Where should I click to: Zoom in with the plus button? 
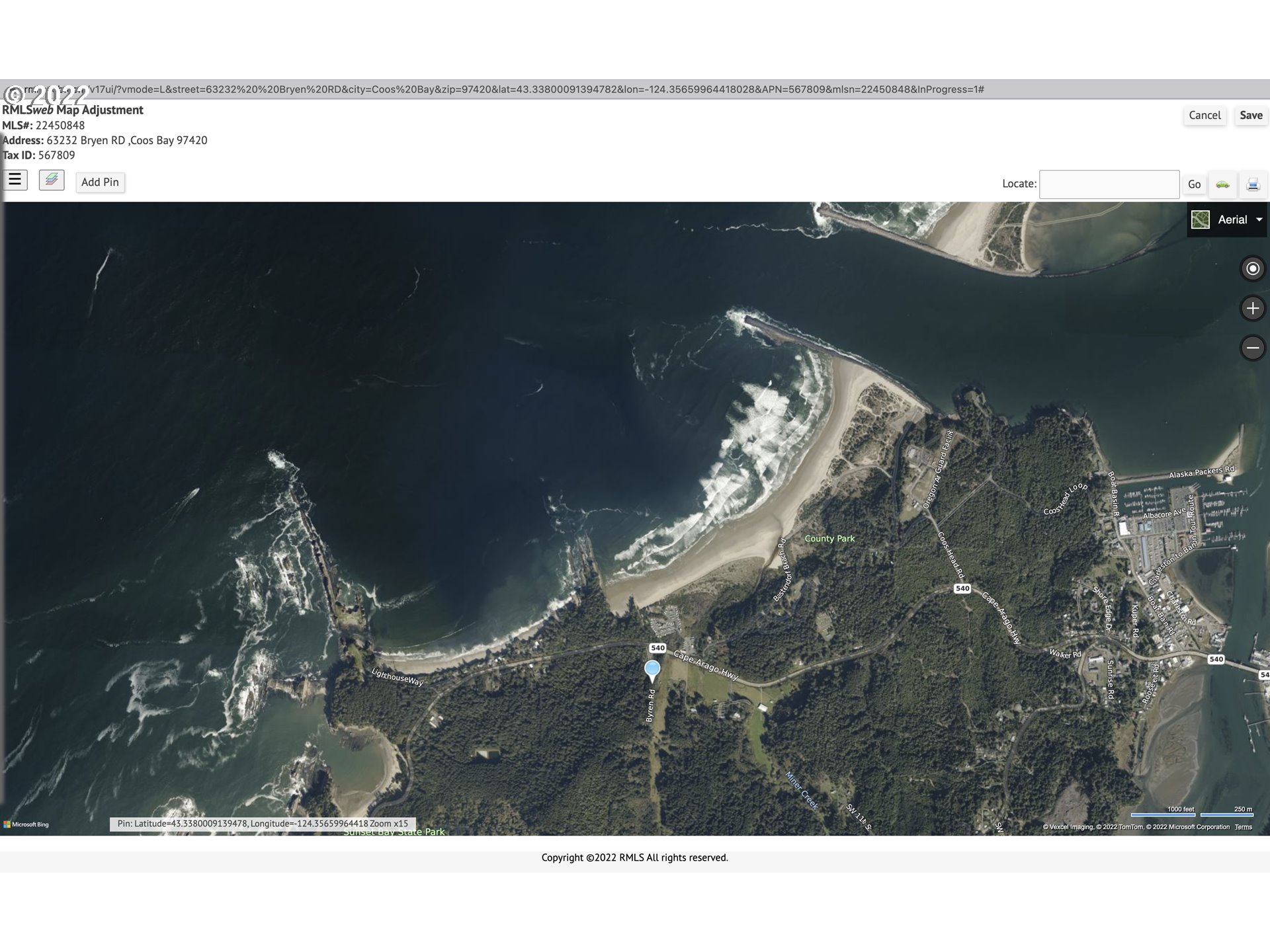(1252, 308)
